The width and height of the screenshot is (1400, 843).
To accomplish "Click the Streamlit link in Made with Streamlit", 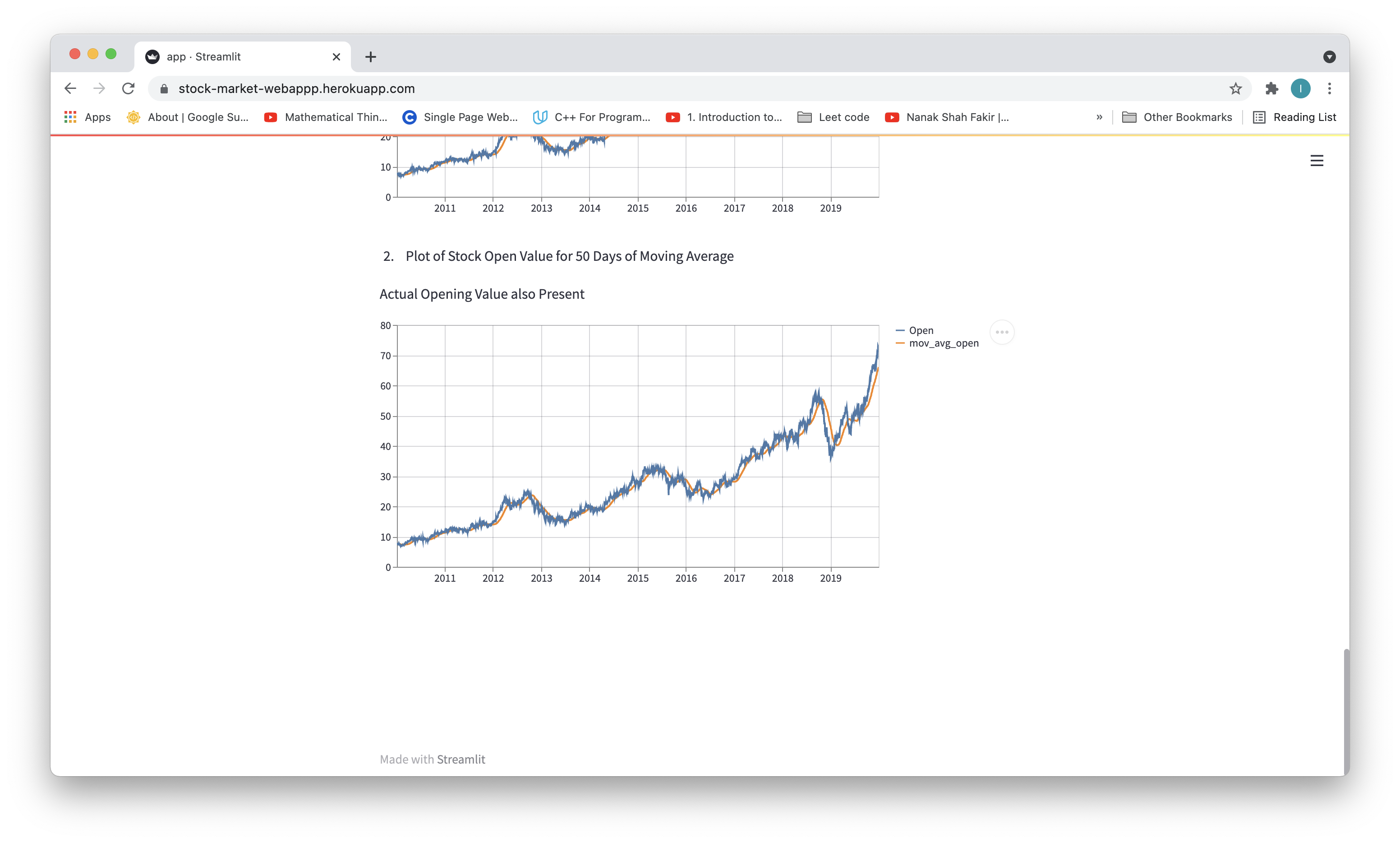I will coord(461,759).
